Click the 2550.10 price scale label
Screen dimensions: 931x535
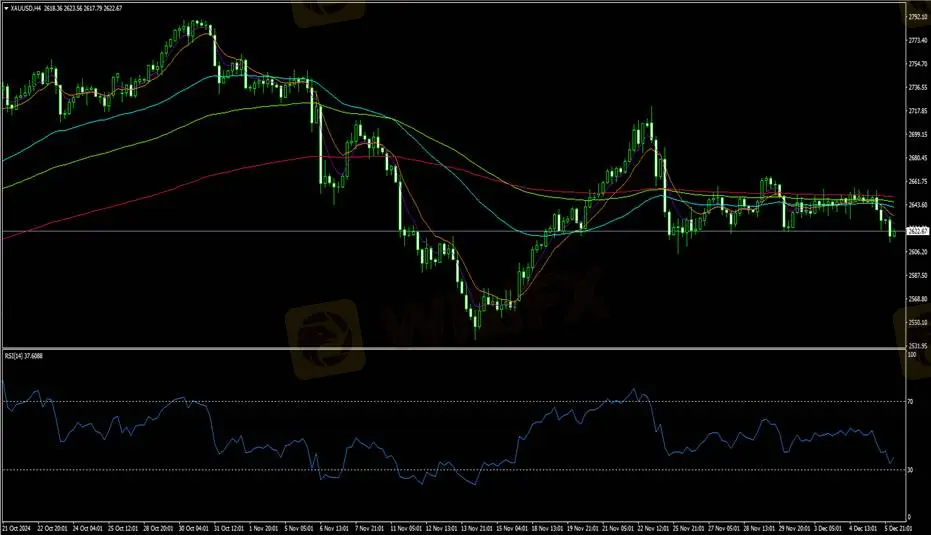coord(918,322)
